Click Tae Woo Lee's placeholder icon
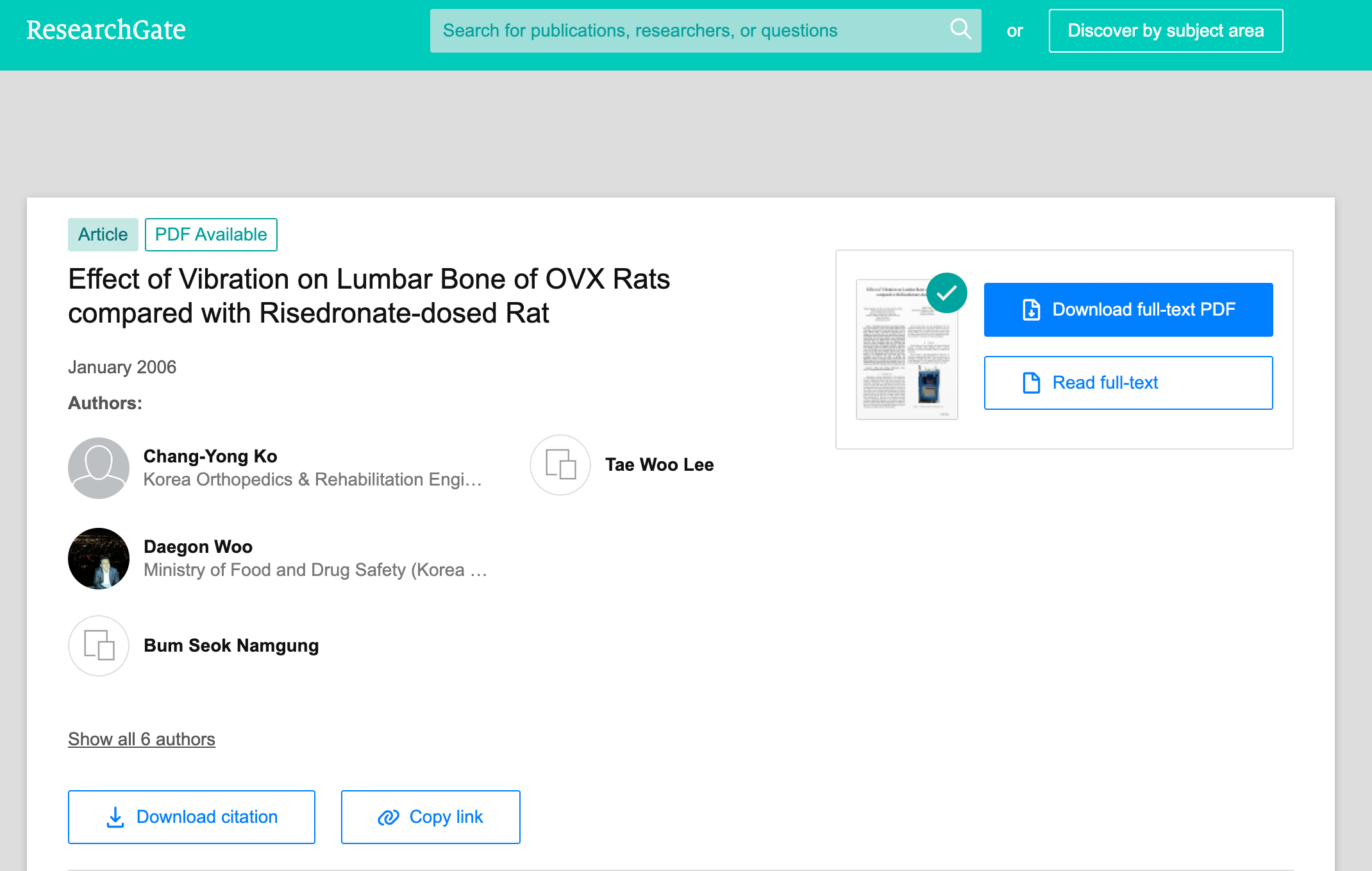 (560, 464)
